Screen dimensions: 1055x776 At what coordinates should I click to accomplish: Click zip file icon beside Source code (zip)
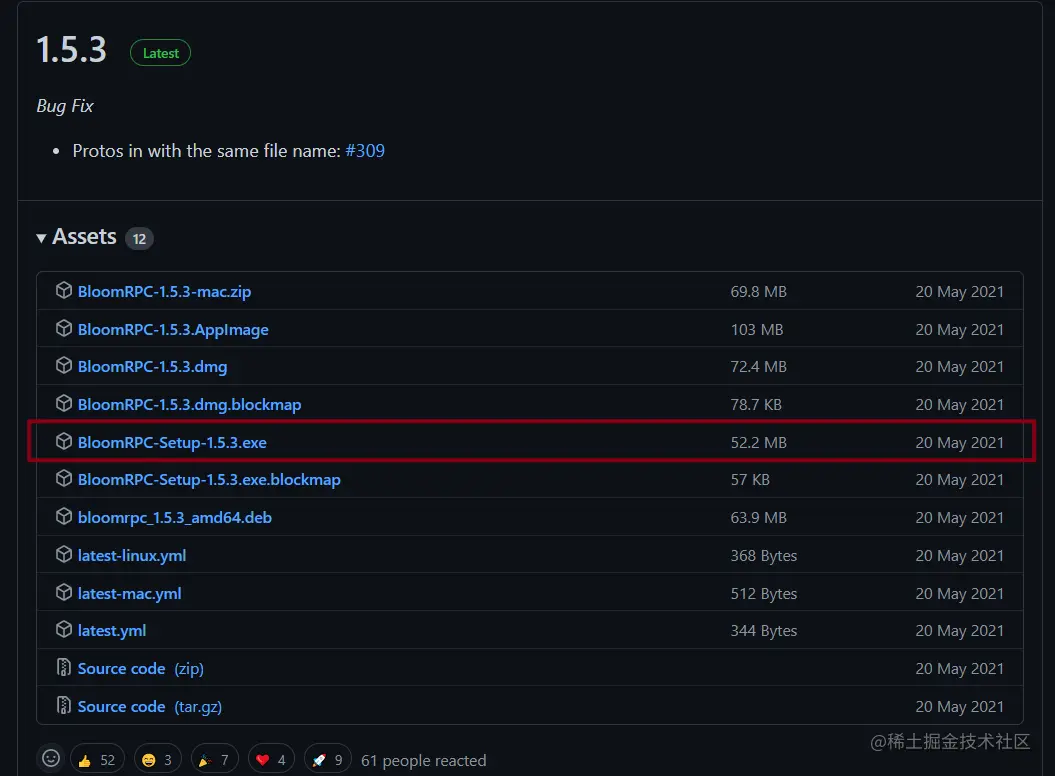[x=63, y=667]
